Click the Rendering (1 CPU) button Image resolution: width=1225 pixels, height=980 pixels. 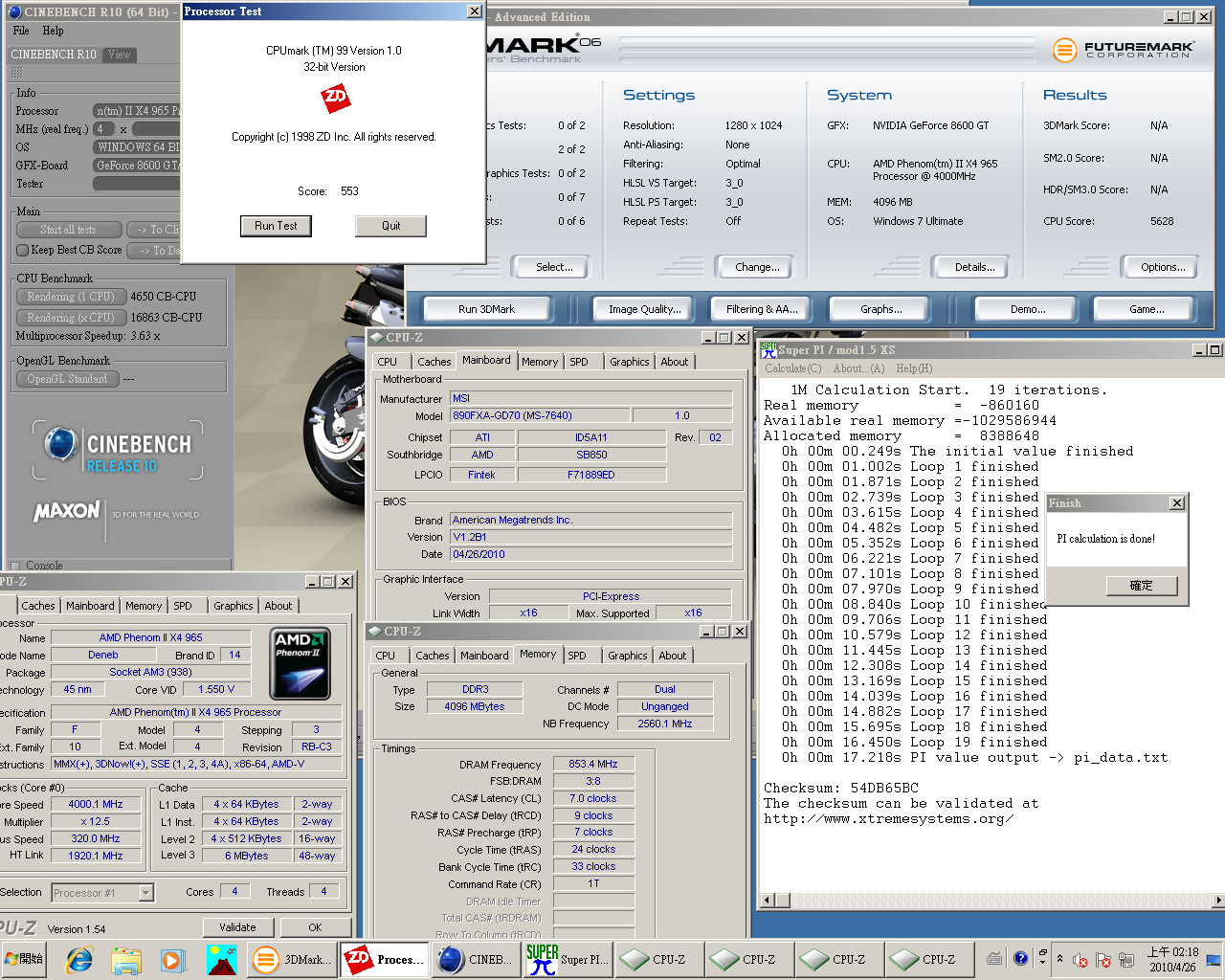(x=70, y=297)
